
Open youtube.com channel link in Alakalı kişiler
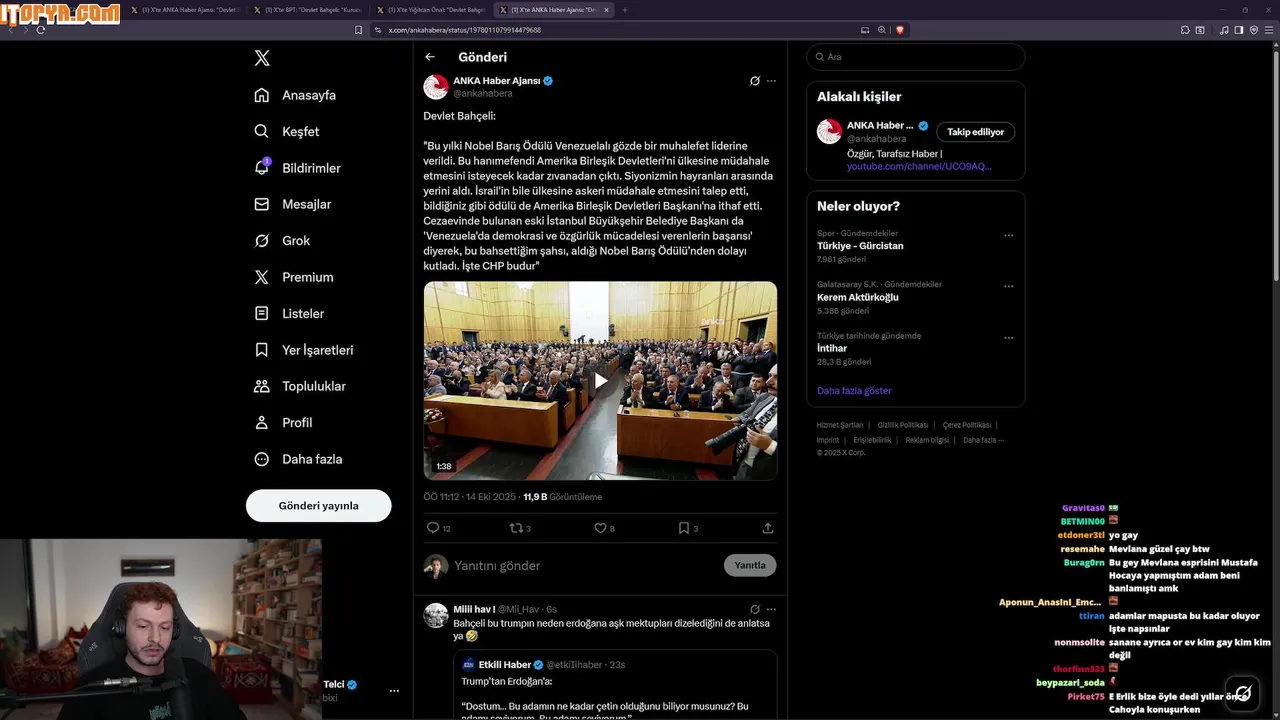(x=919, y=167)
